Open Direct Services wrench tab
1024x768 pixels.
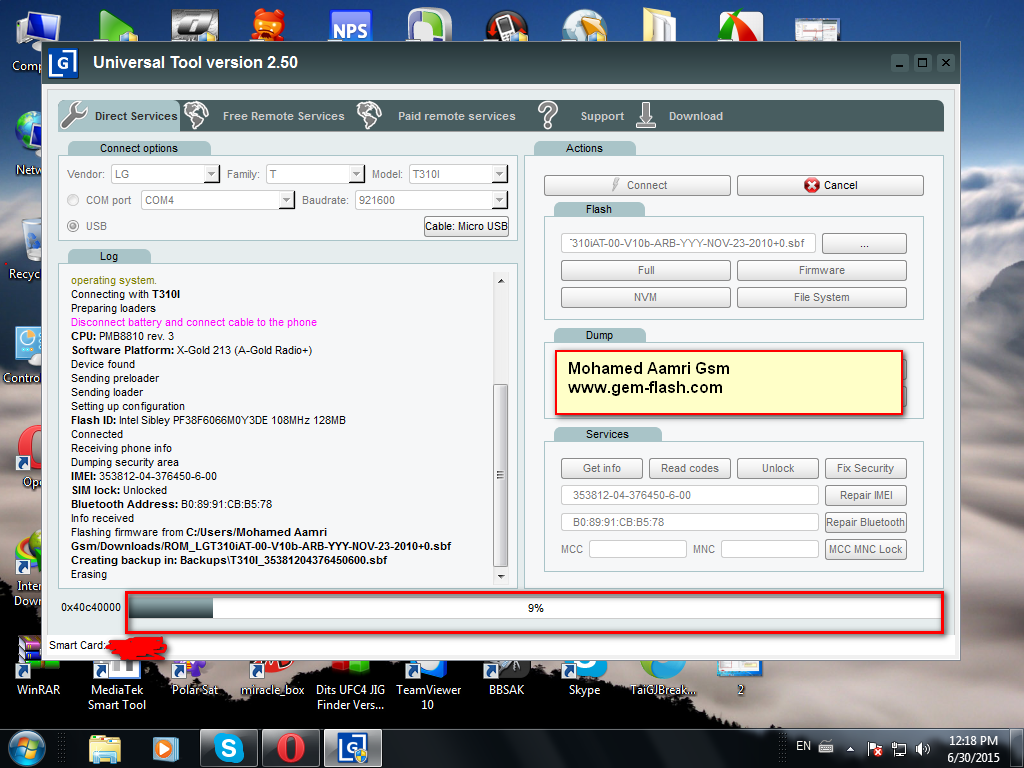[x=120, y=116]
